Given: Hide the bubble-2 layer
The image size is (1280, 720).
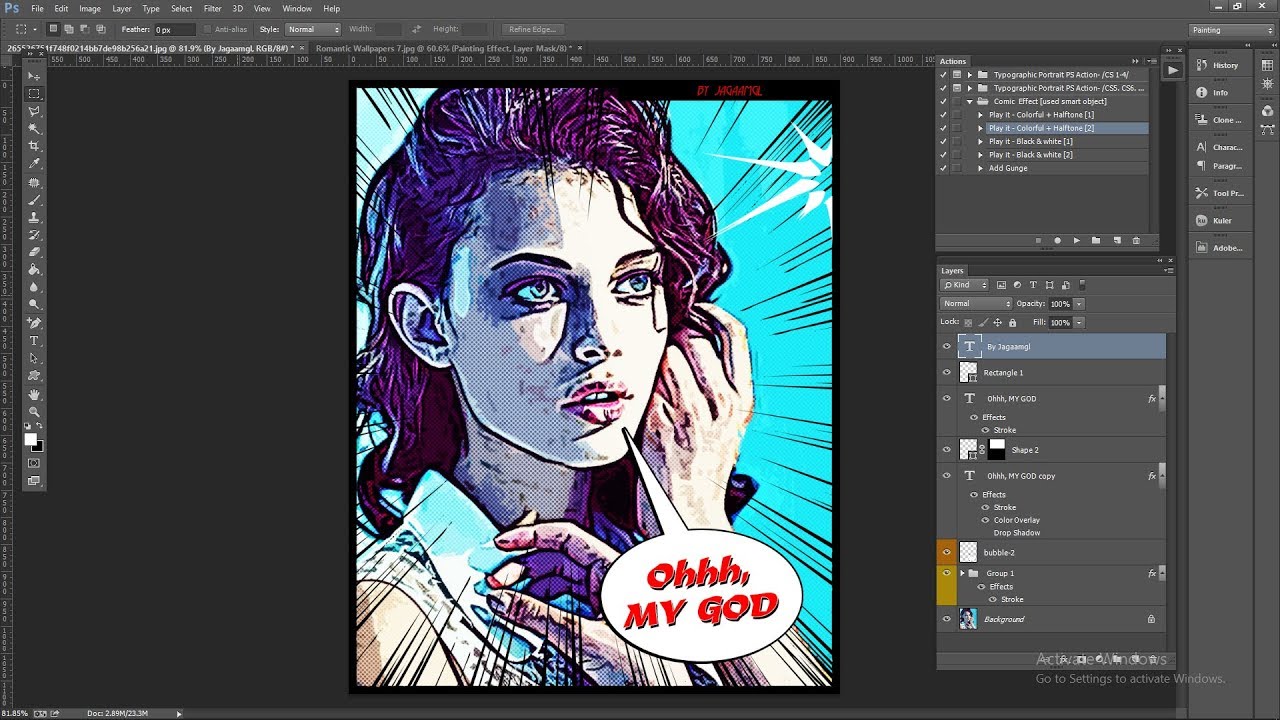Looking at the screenshot, I should 947,552.
